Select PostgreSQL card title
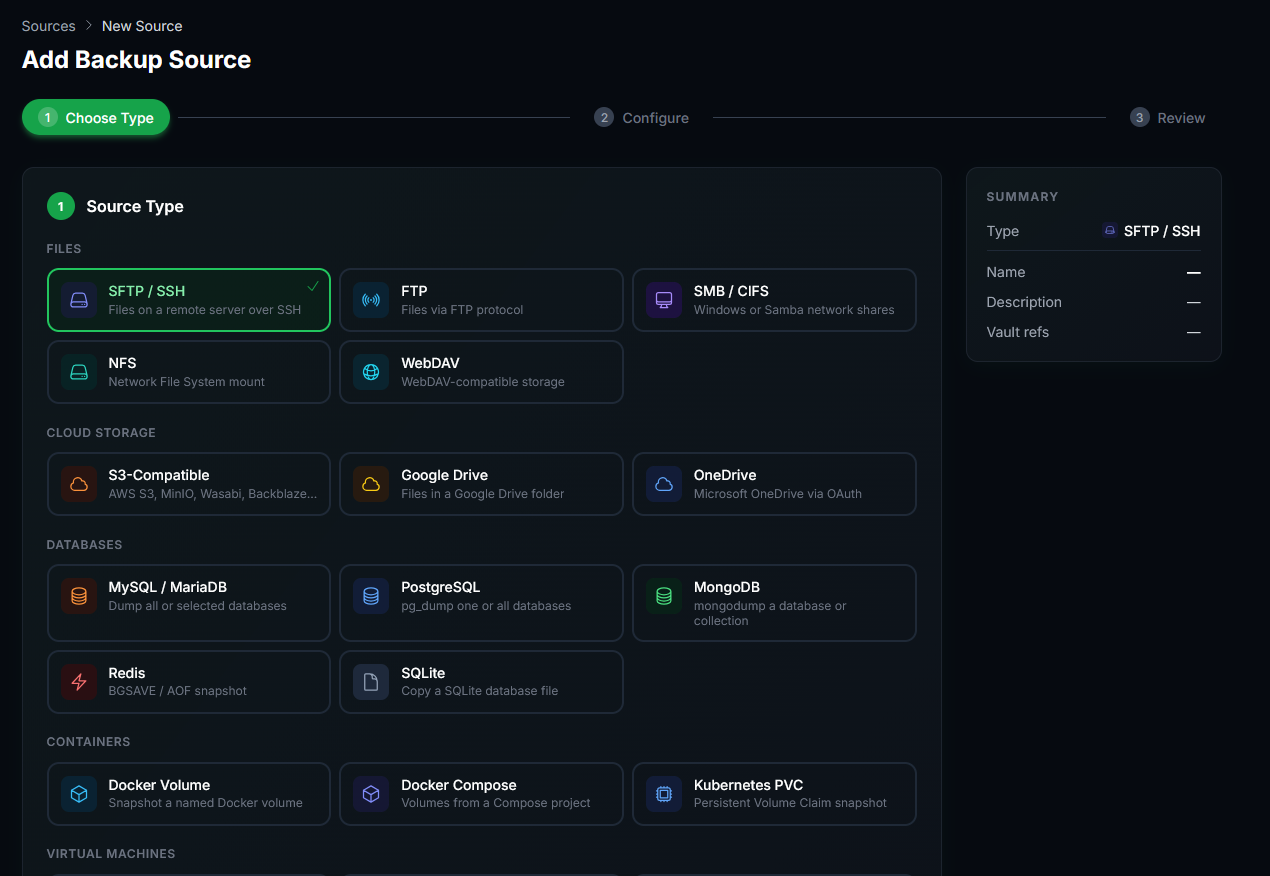This screenshot has height=876, width=1270. tap(441, 587)
